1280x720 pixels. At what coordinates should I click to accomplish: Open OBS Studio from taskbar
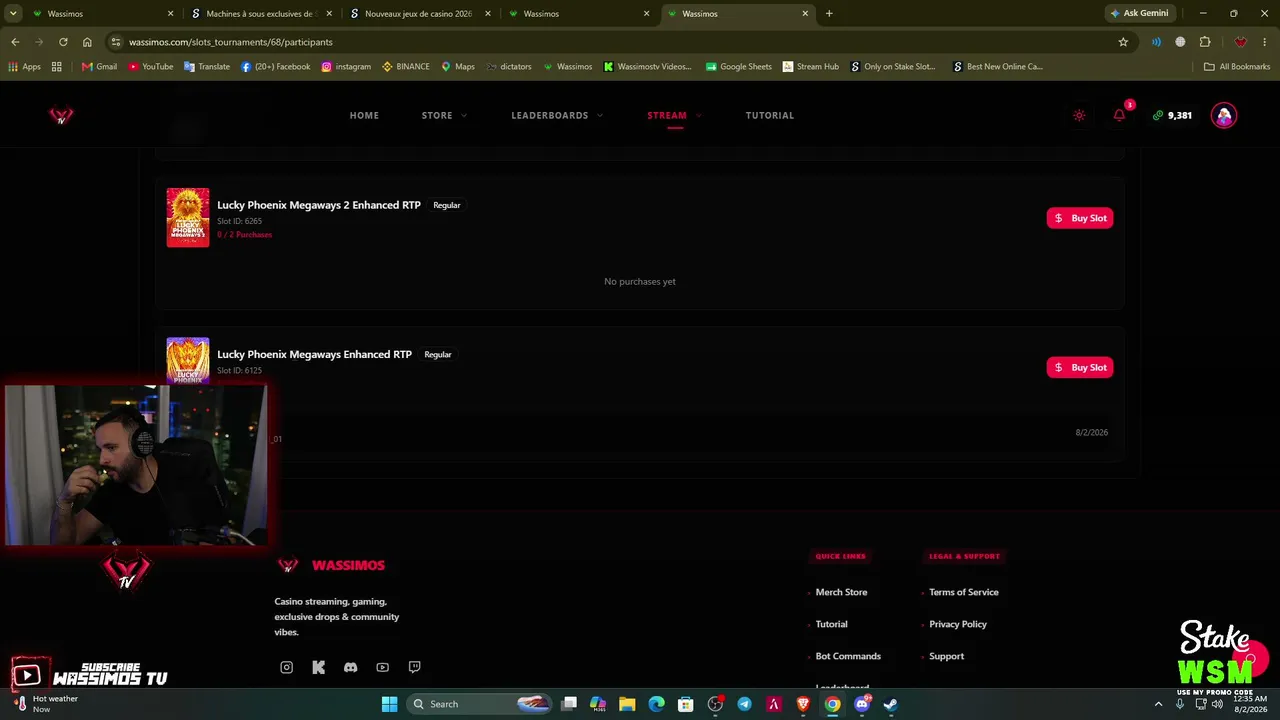click(715, 704)
